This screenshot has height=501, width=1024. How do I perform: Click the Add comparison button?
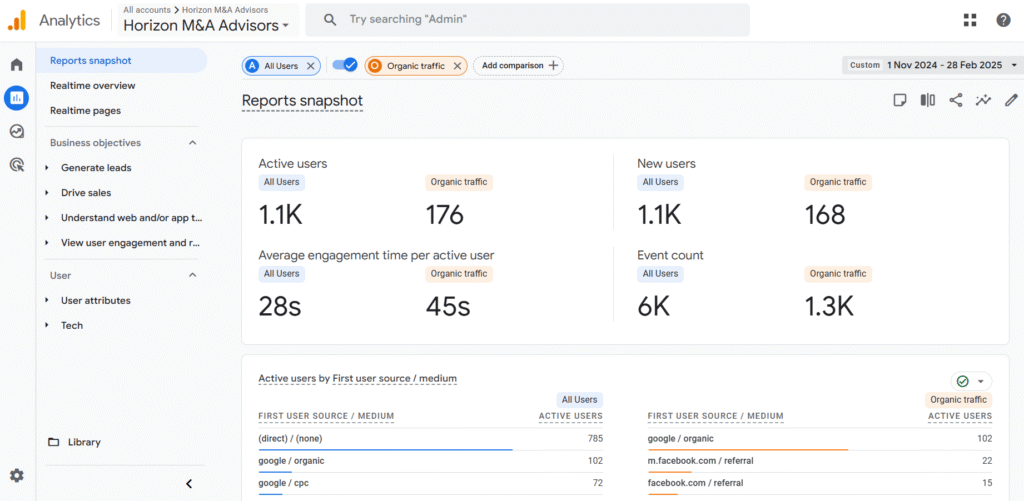point(519,66)
